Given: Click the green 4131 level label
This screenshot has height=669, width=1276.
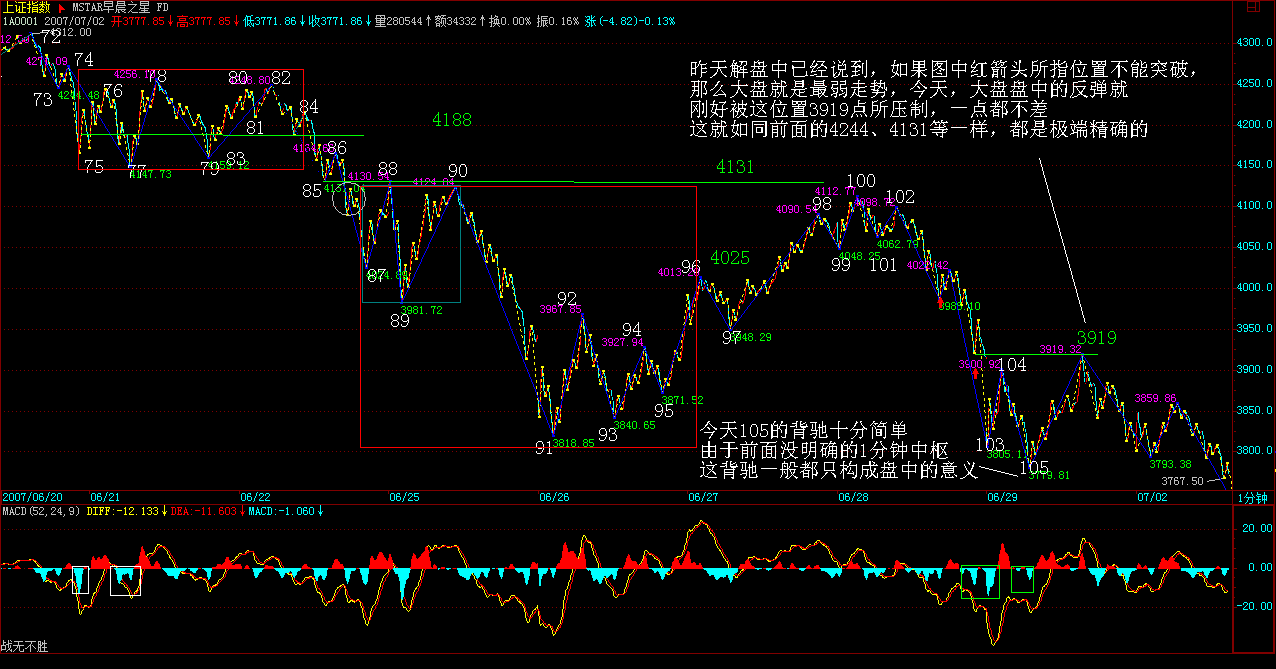Looking at the screenshot, I should click(735, 168).
